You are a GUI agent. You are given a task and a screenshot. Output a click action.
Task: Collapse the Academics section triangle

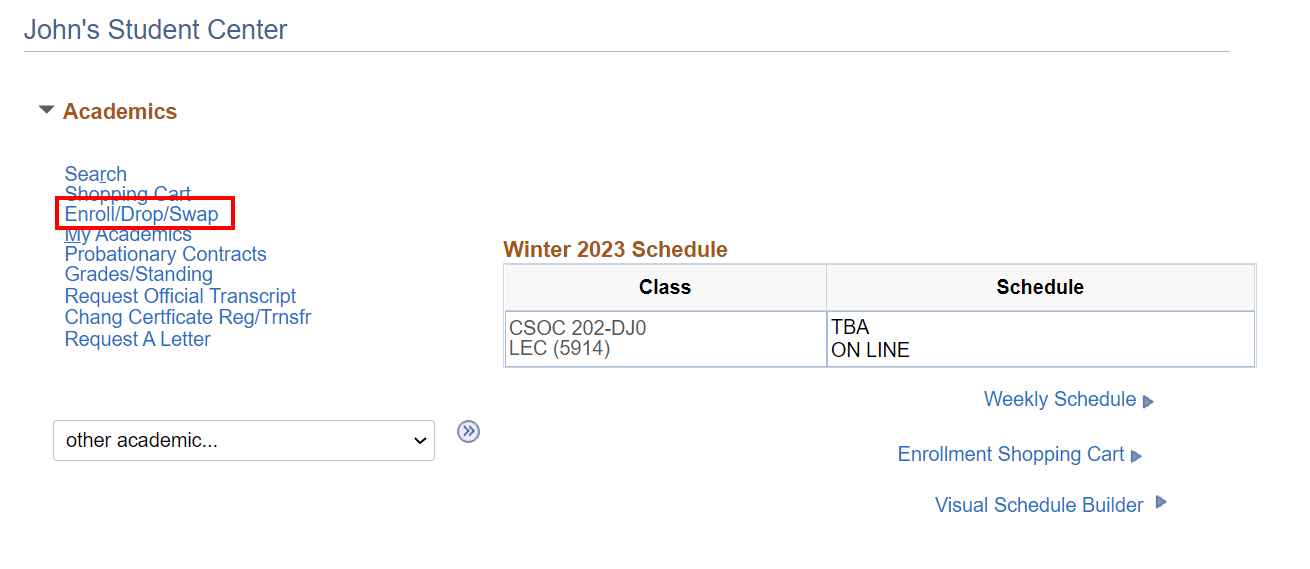pyautogui.click(x=46, y=111)
